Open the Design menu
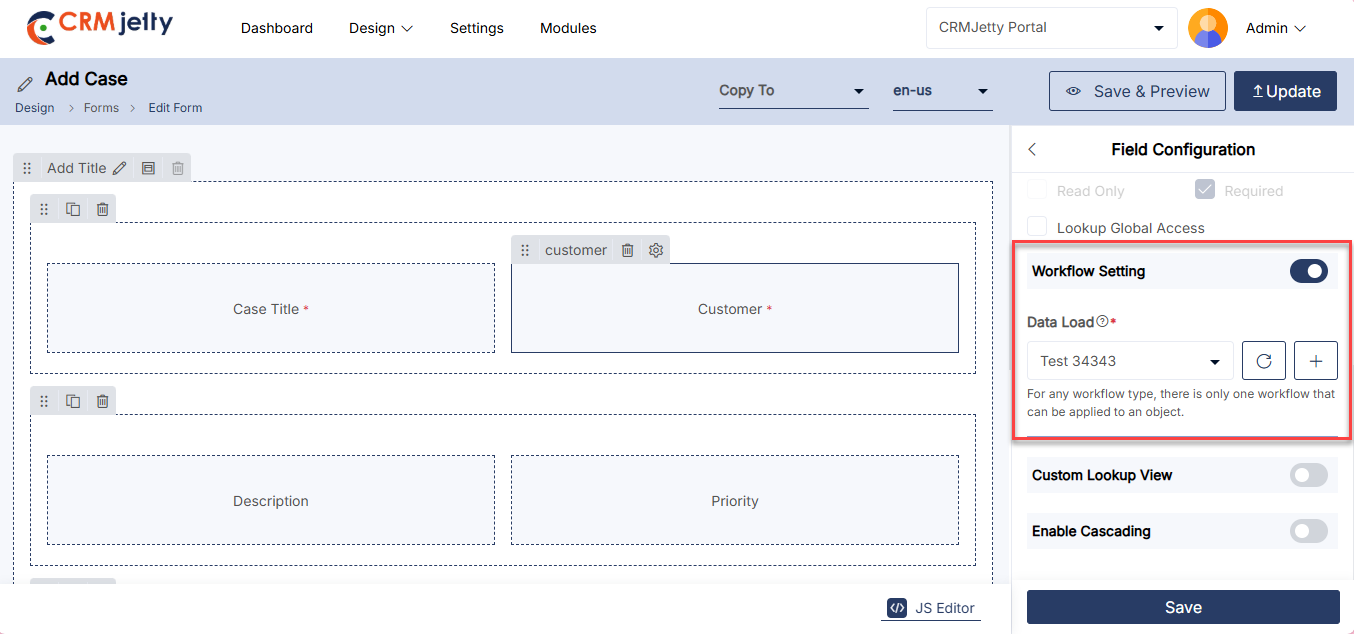 click(x=380, y=28)
